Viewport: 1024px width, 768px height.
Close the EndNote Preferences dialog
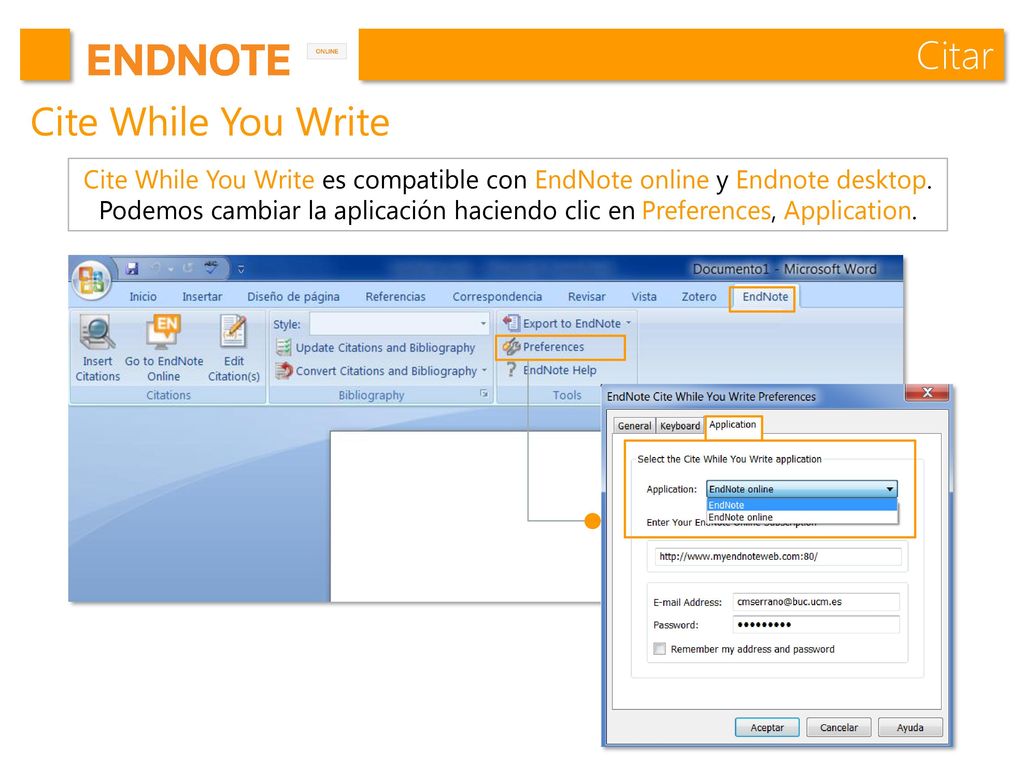[927, 392]
